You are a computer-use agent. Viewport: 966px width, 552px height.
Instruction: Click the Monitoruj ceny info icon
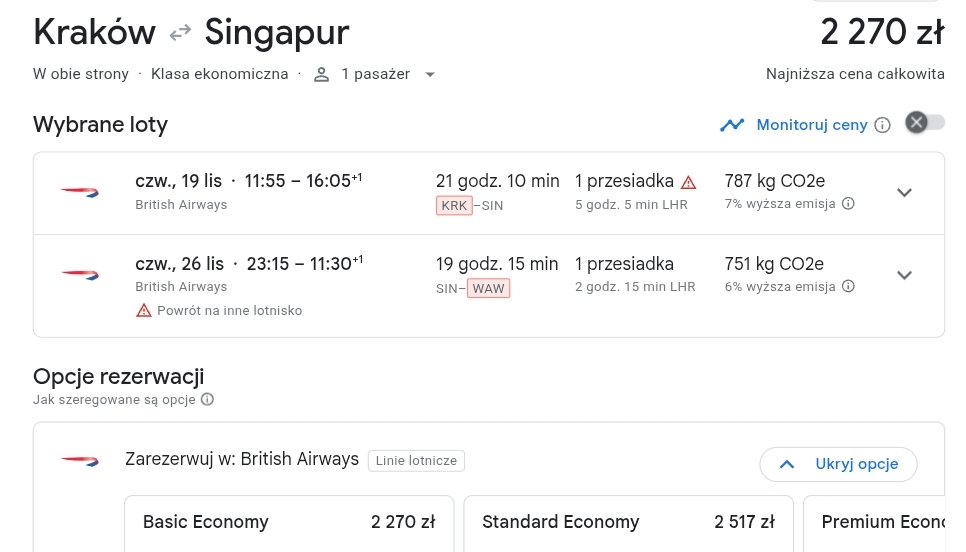pyautogui.click(x=882, y=125)
